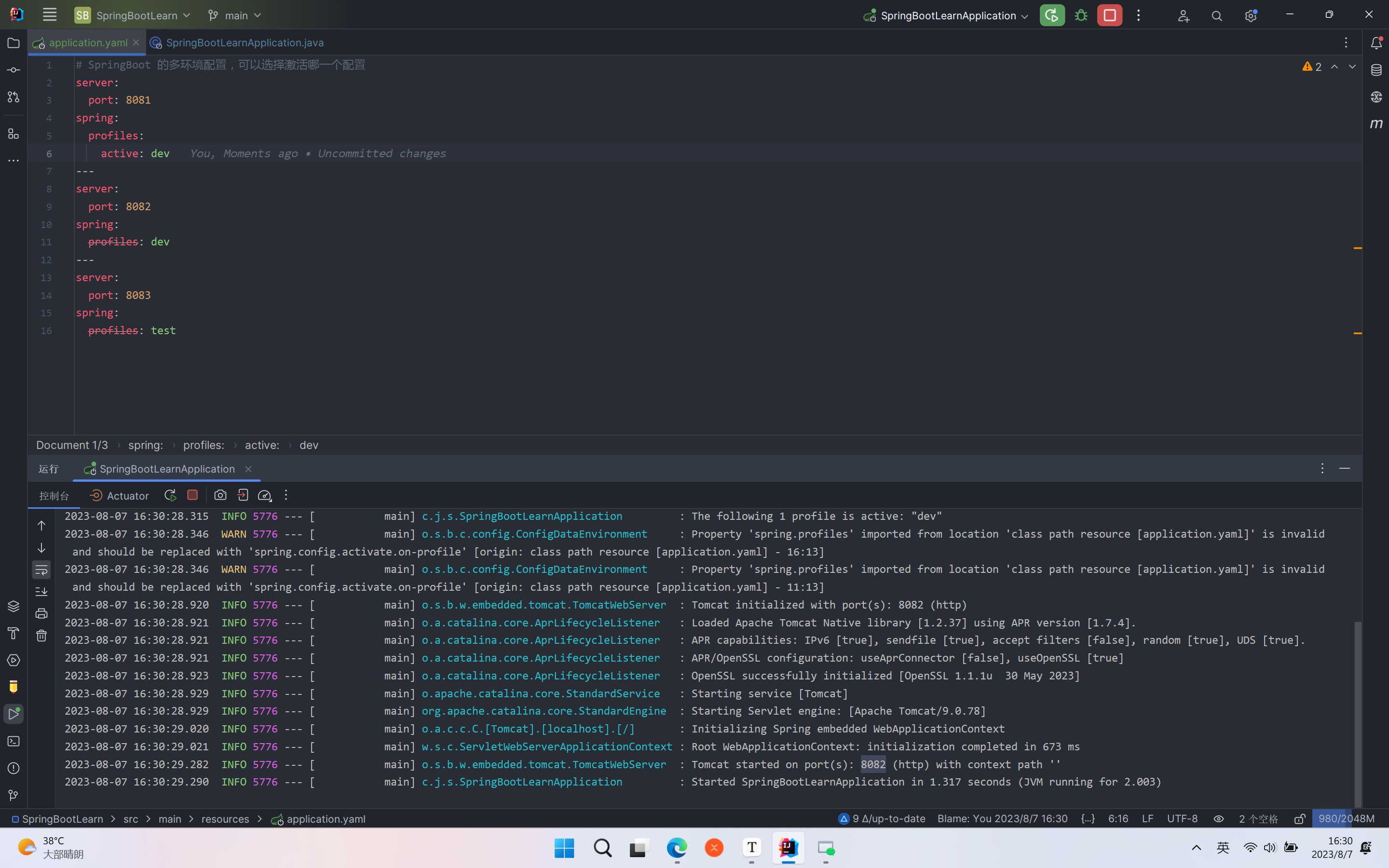1389x868 pixels.
Task: Switch to SpringBootLearnApplication.java tab
Action: tap(244, 42)
